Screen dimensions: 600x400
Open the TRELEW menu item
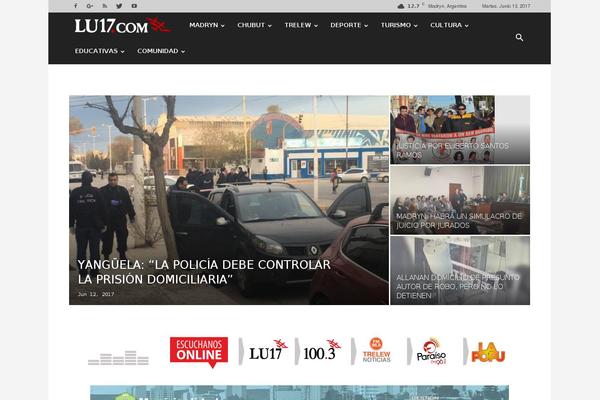click(298, 25)
